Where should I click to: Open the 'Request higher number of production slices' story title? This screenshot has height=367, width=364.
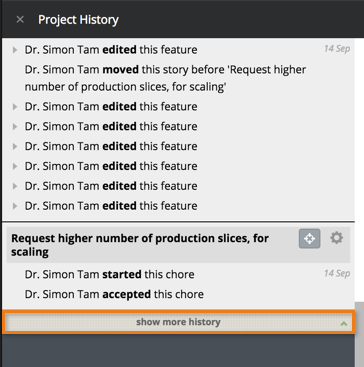click(x=140, y=245)
